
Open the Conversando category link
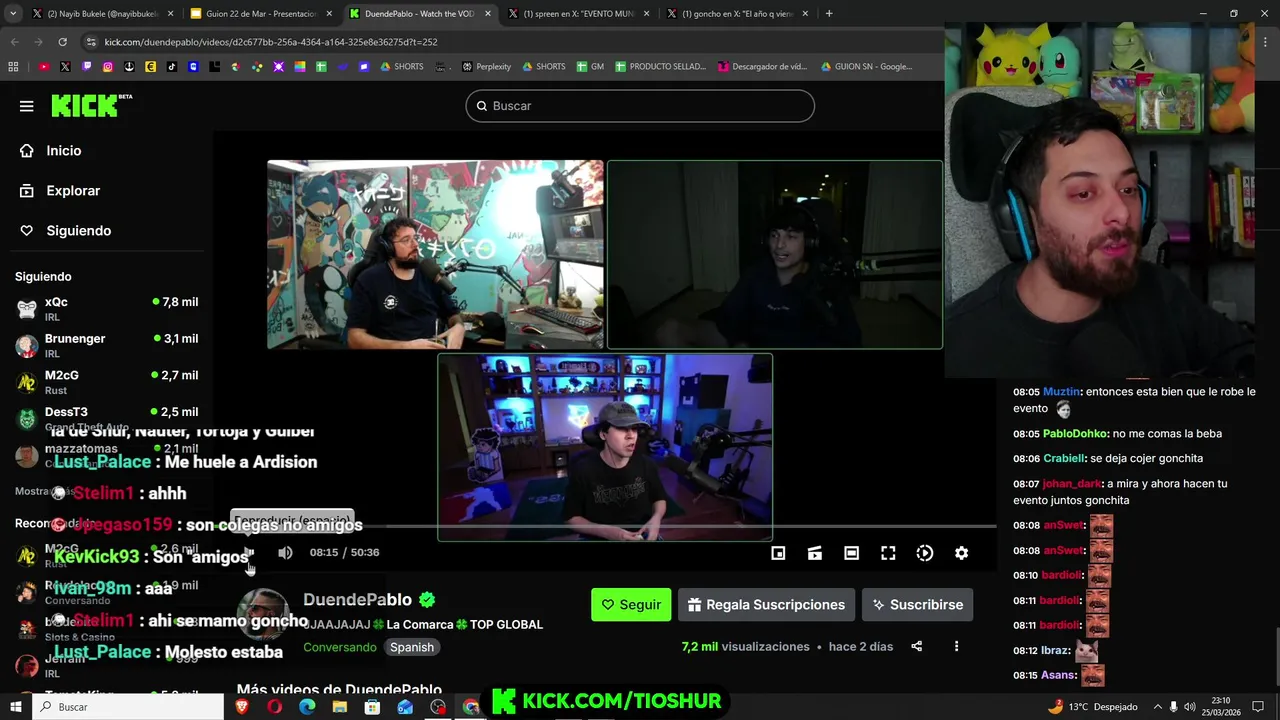(x=340, y=647)
